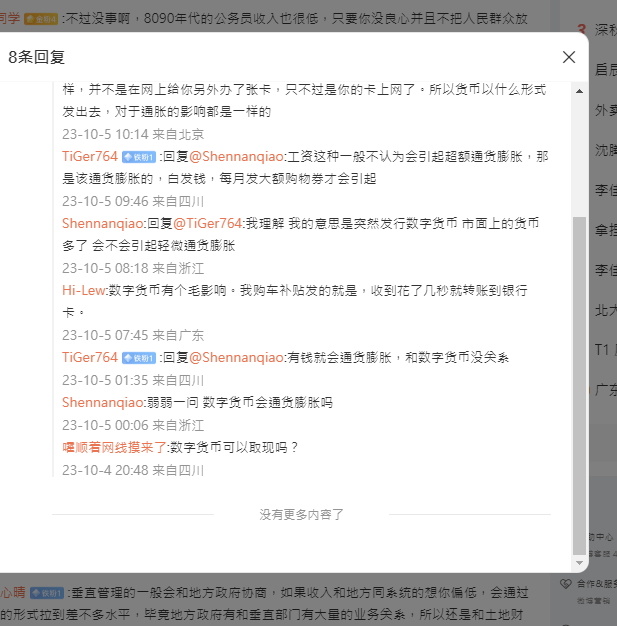This screenshot has width=617, height=626.
Task: Close the 8条回复 replies dialog
Action: 569,57
